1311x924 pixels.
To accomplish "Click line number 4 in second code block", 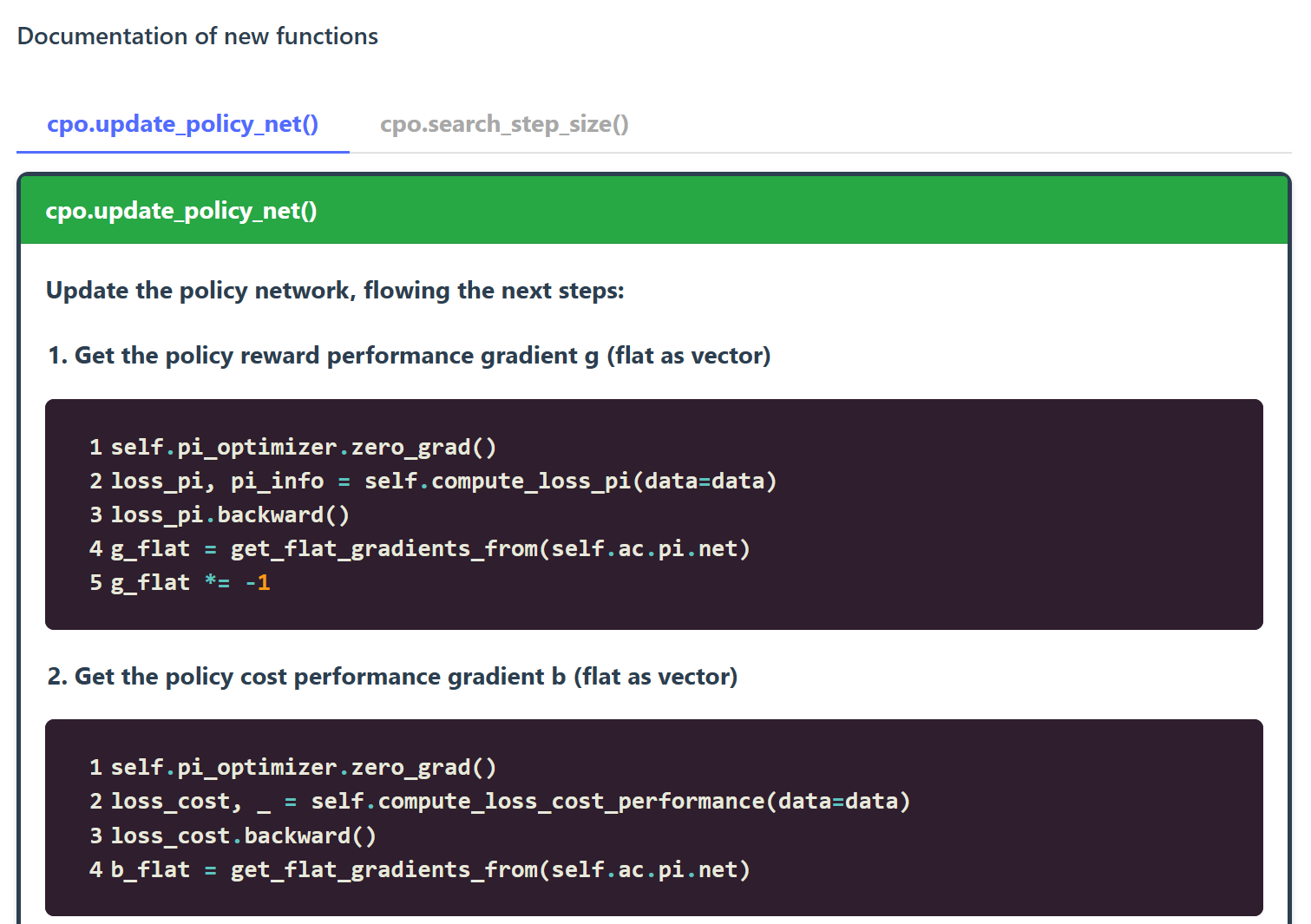I will 95,869.
